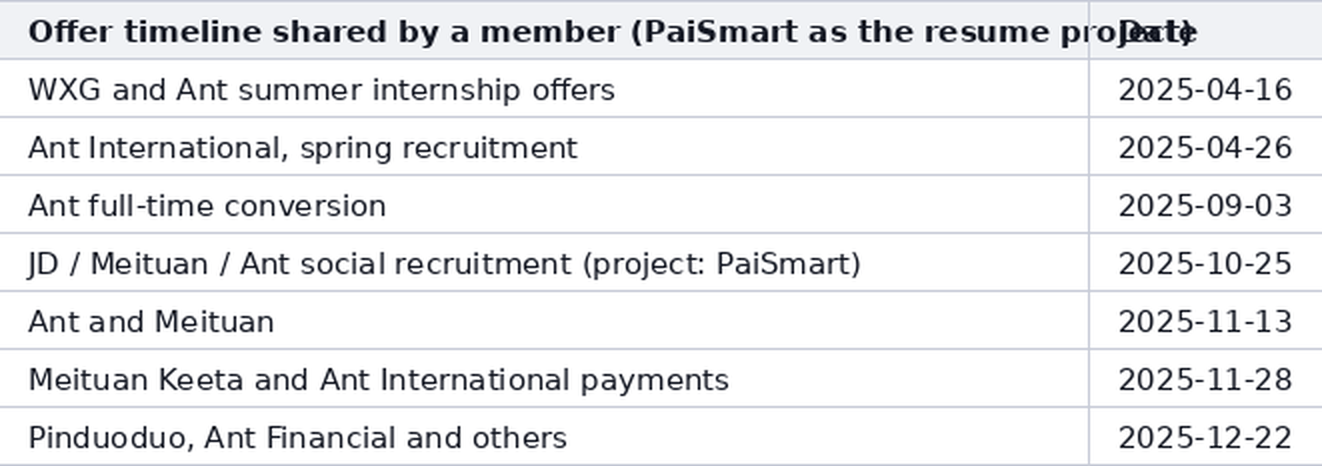Select the WXG and Ant summer internship offers cell
The width and height of the screenshot is (1322, 466).
[544, 89]
